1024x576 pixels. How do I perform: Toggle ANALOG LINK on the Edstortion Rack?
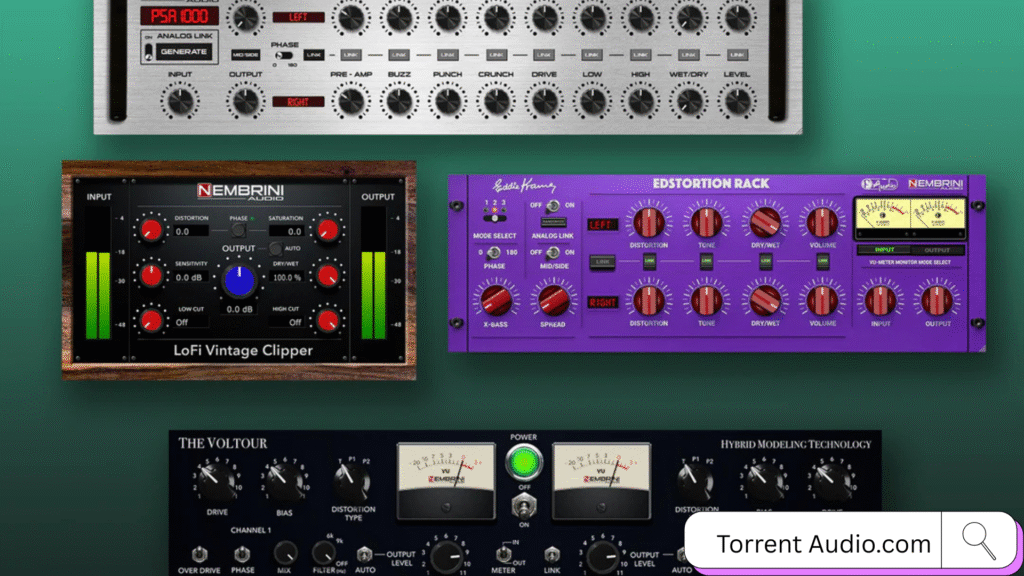coord(552,207)
